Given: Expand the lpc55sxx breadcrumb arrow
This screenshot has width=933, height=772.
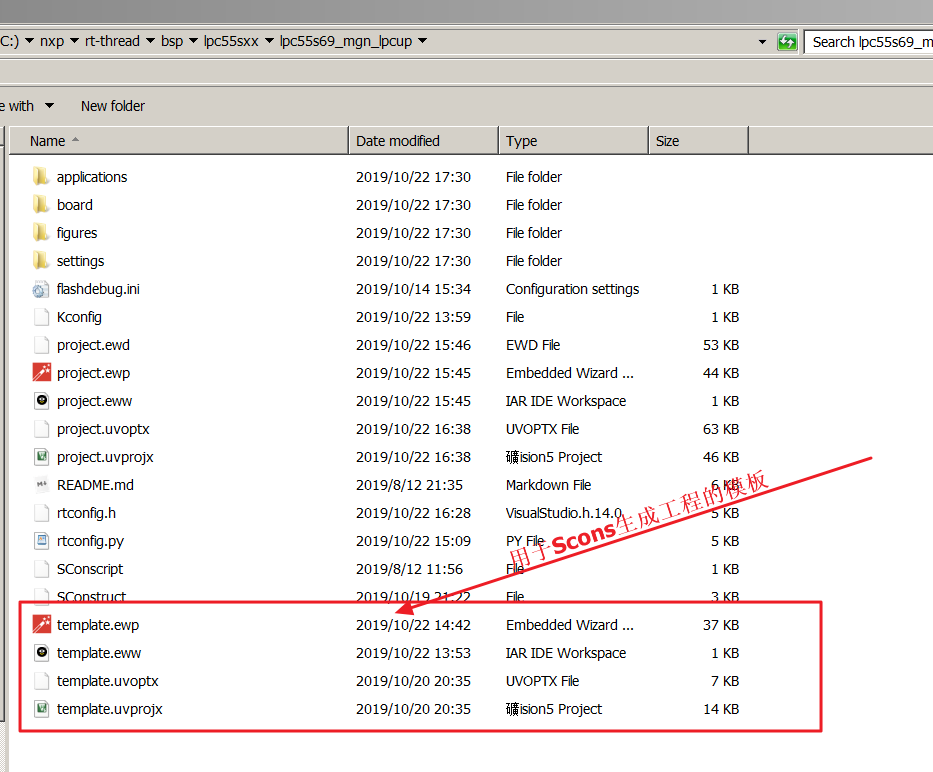Looking at the screenshot, I should (x=268, y=42).
